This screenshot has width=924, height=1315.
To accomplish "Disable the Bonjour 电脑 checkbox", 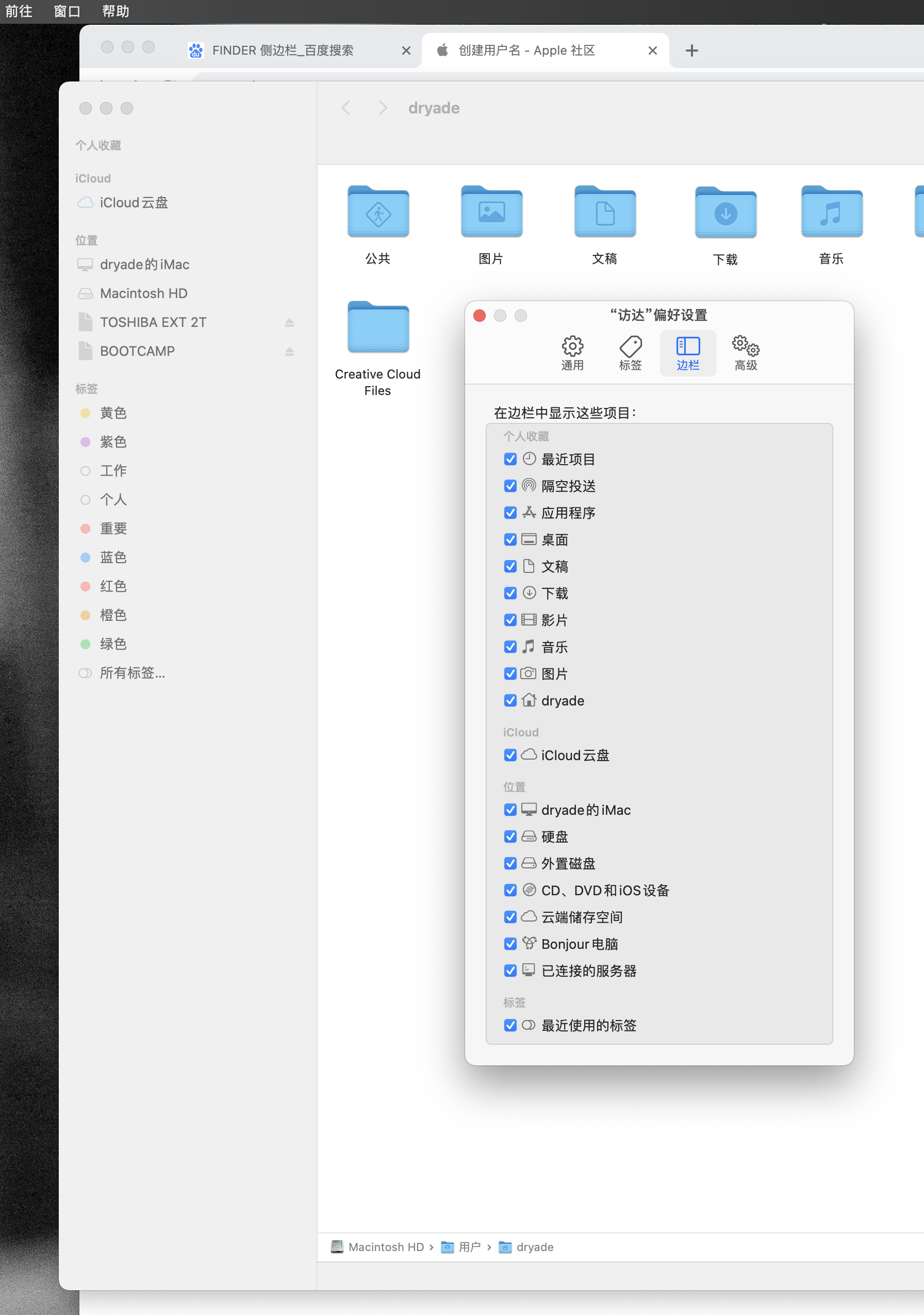I will coord(510,944).
